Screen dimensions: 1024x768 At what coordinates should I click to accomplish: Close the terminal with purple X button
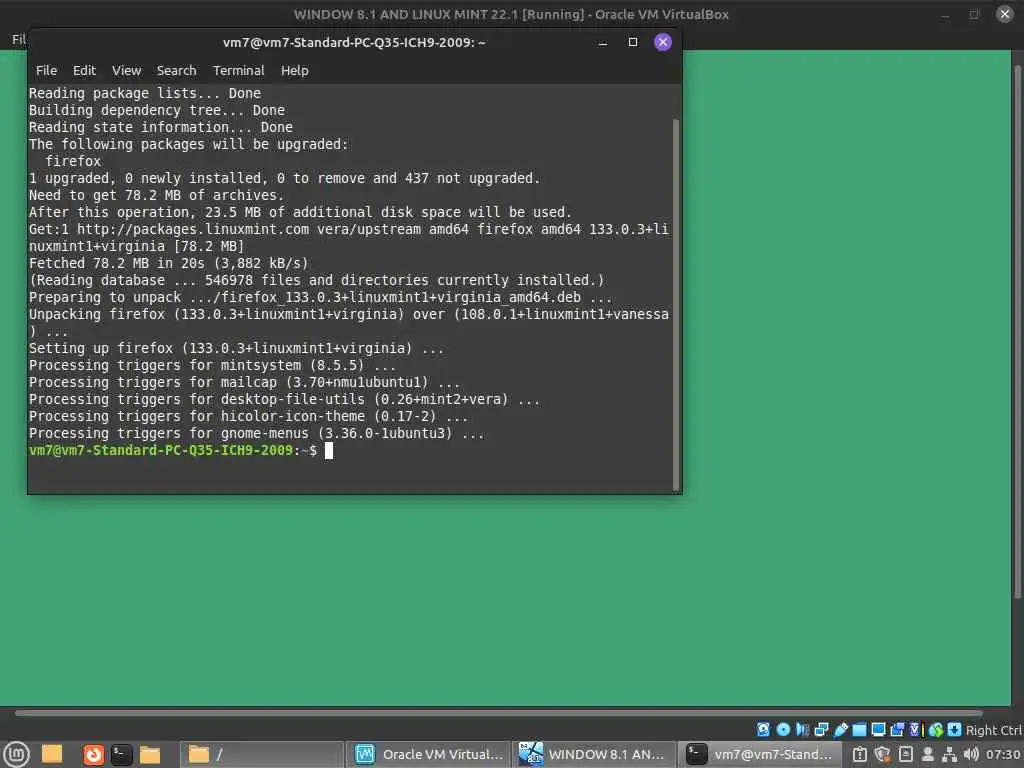(x=663, y=42)
